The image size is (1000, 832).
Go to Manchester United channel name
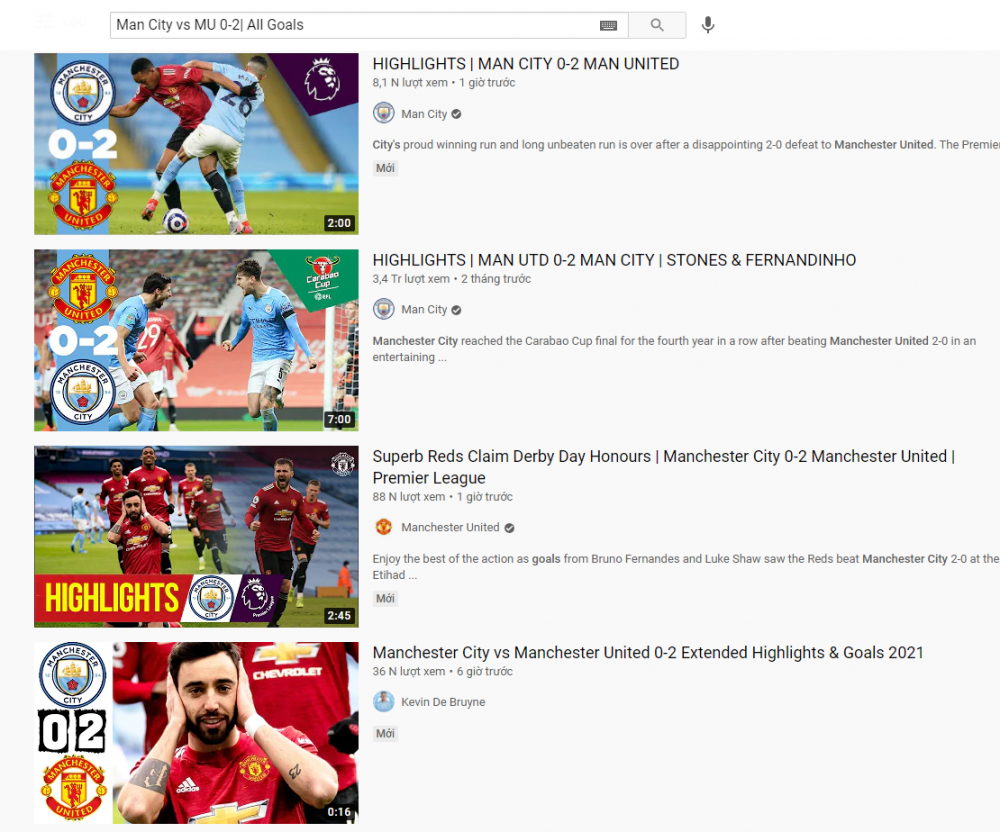coord(450,527)
